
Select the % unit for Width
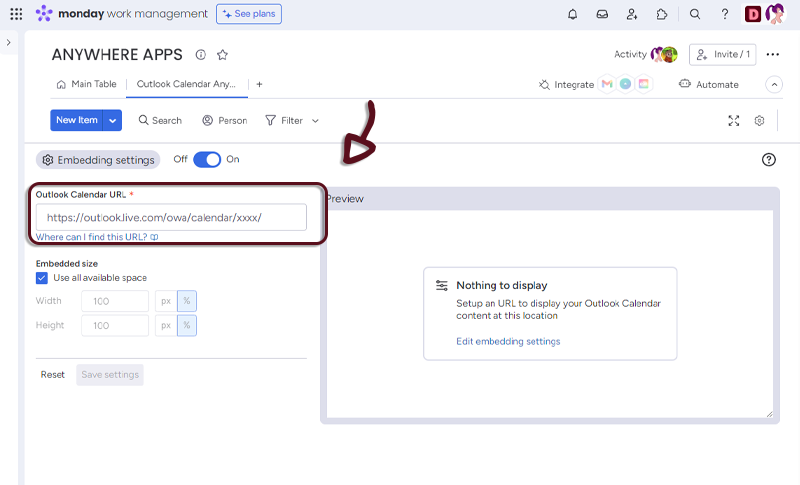187,301
